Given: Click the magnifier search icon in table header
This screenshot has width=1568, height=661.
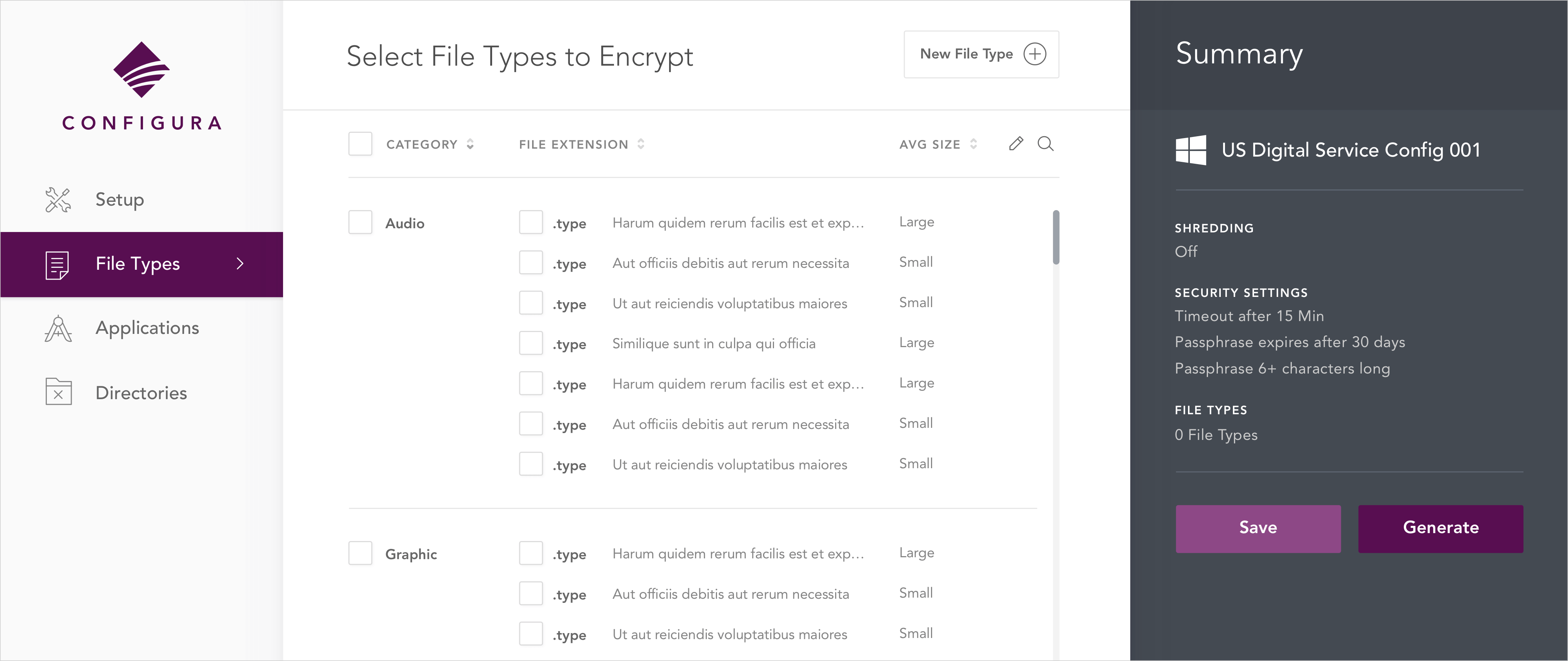Looking at the screenshot, I should pyautogui.click(x=1045, y=144).
